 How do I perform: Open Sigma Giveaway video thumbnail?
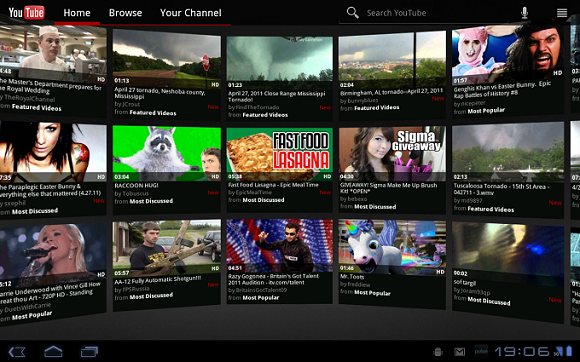pos(392,153)
